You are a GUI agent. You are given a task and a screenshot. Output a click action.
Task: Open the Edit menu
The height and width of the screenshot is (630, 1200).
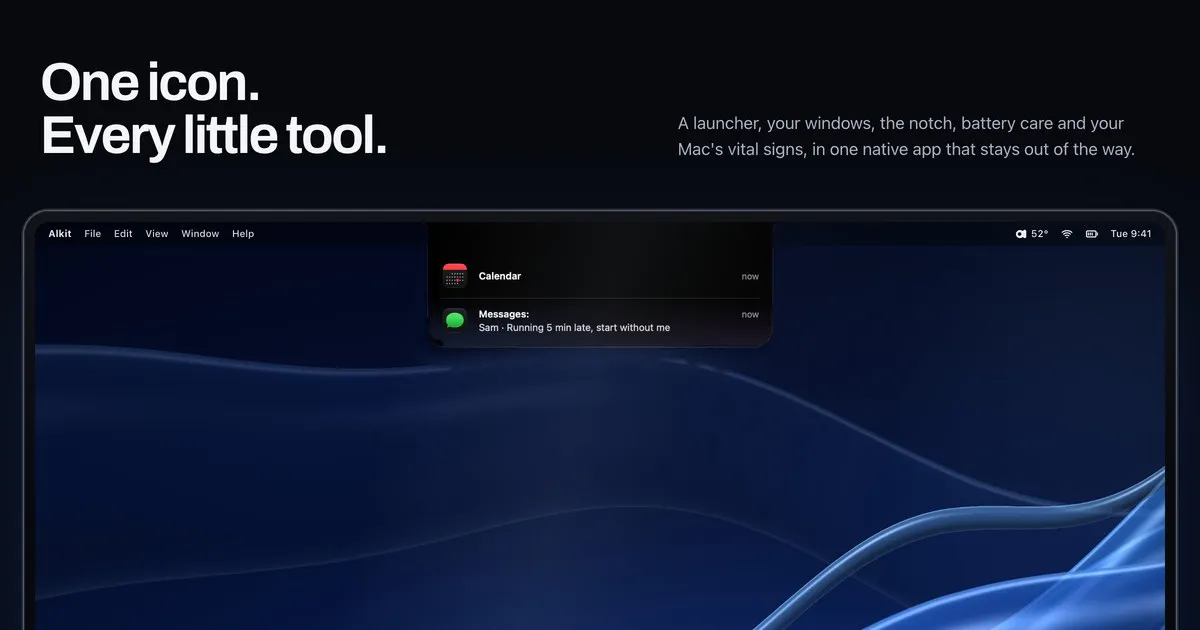click(123, 234)
